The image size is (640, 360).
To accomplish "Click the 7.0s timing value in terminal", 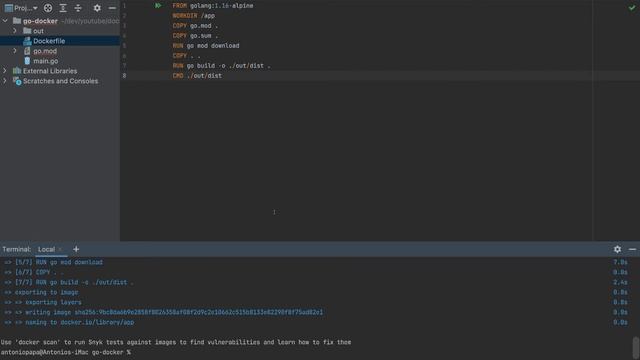I will [x=620, y=262].
